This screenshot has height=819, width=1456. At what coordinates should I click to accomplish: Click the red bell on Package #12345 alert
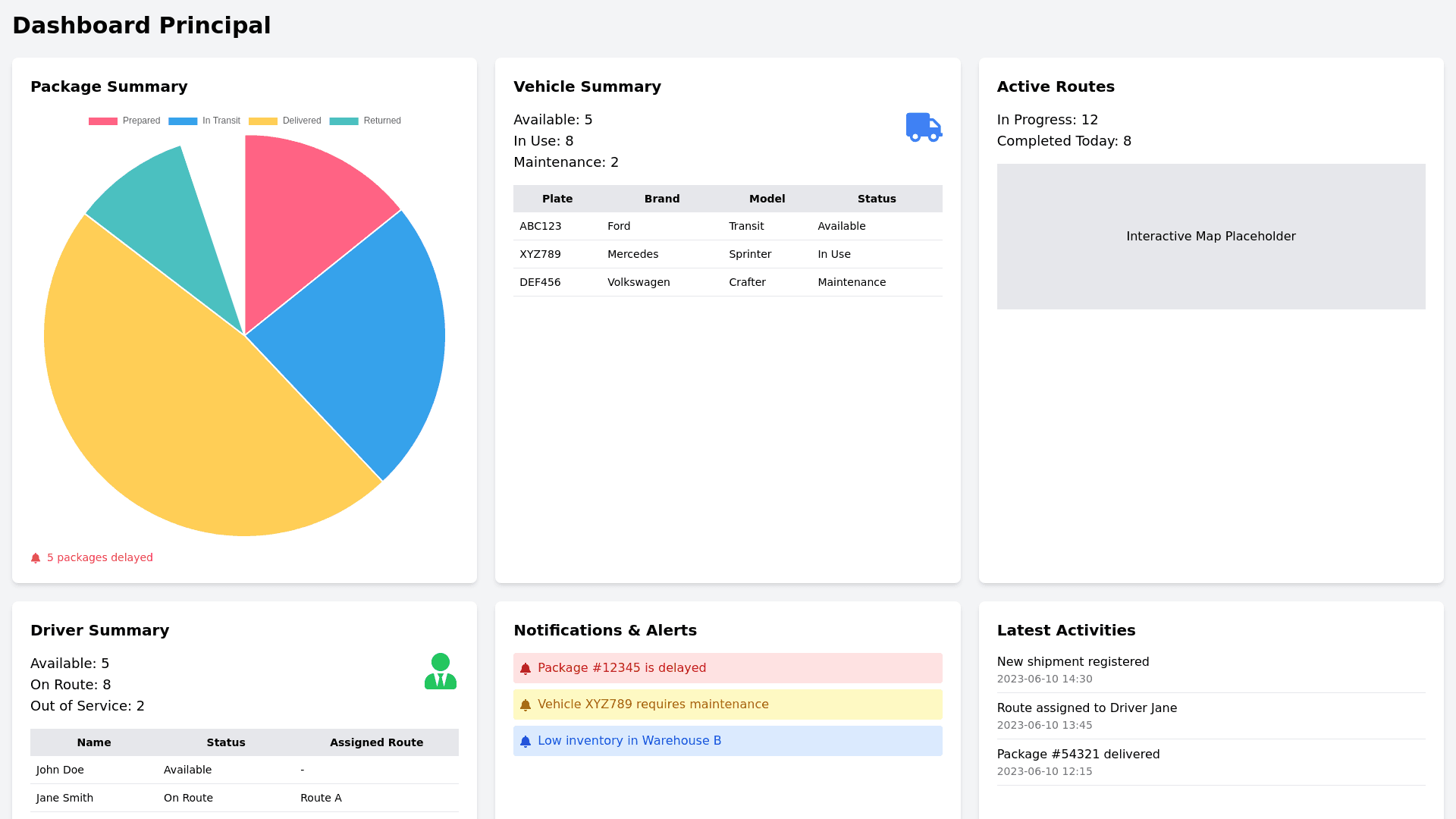point(526,669)
